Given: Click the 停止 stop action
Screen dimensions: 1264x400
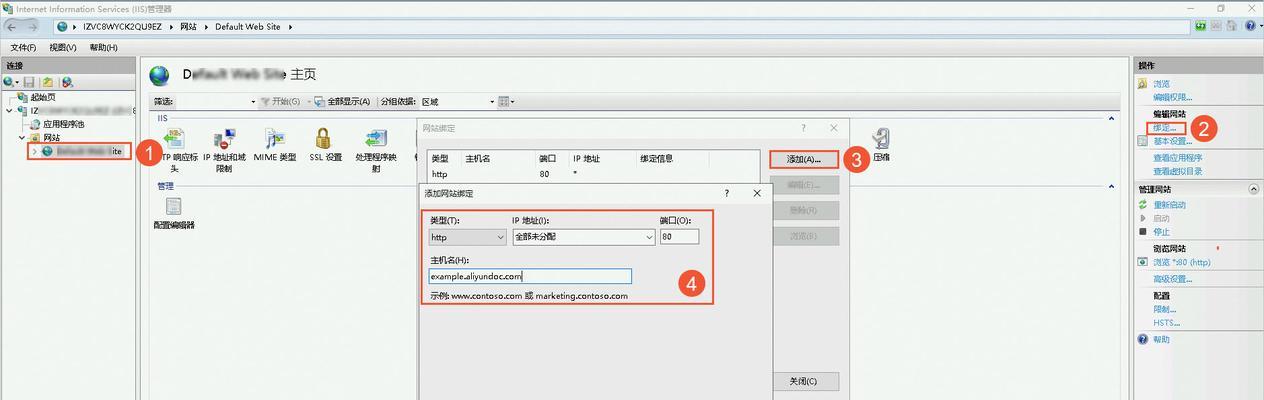Looking at the screenshot, I should click(1161, 231).
